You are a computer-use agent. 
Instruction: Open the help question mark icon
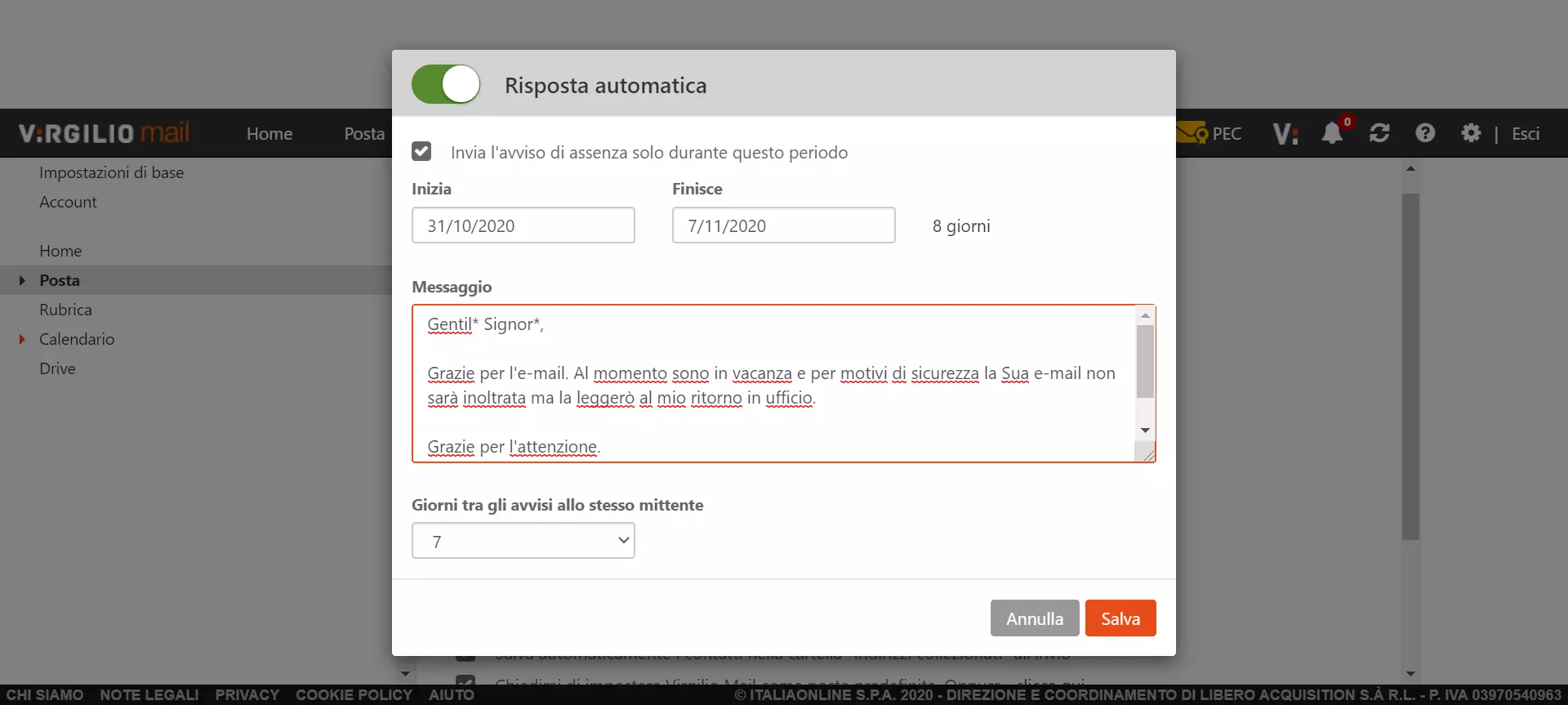[1425, 133]
